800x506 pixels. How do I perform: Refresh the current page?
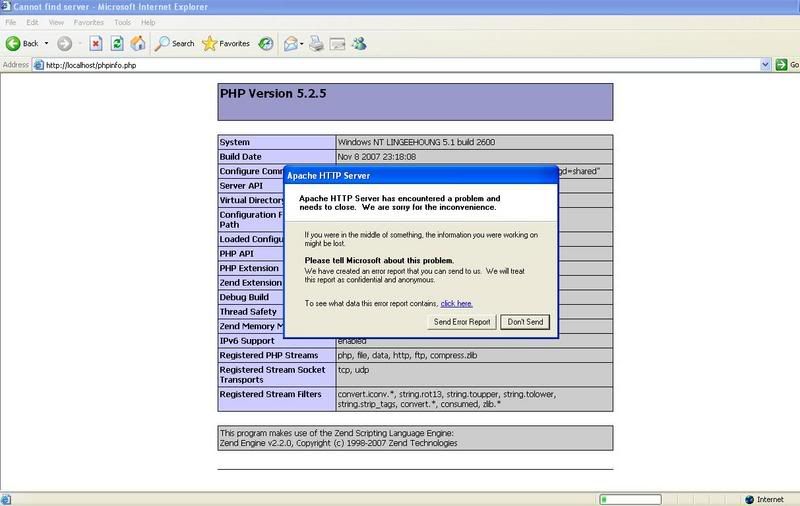point(117,43)
